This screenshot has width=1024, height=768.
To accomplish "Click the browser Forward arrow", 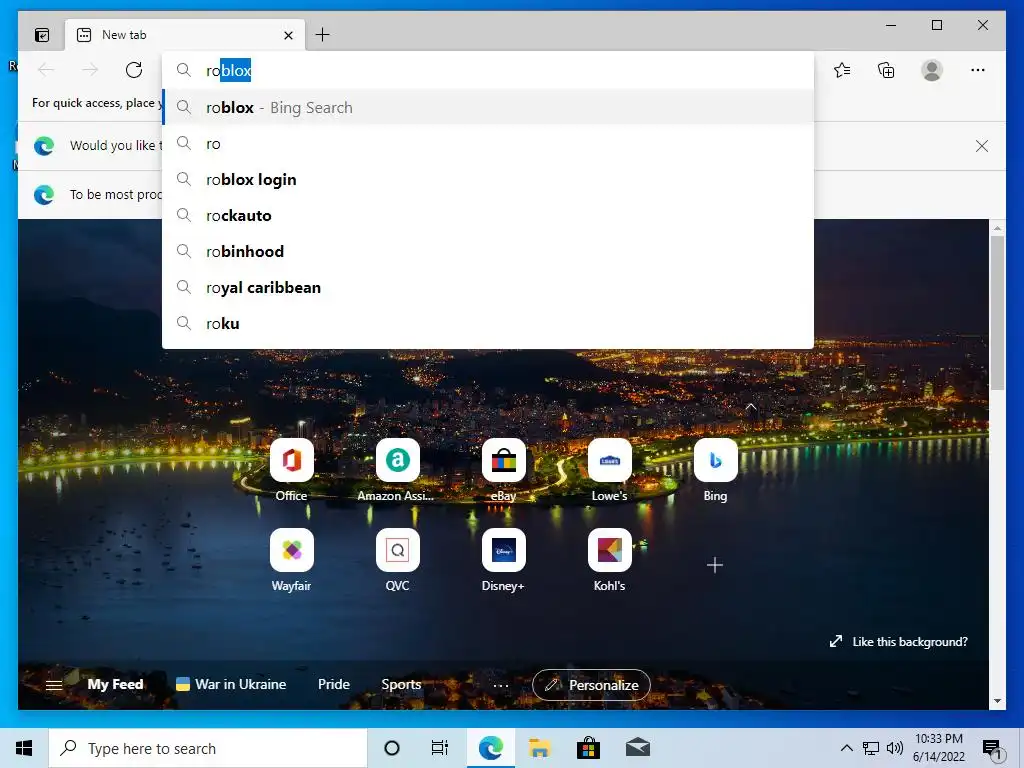I will pyautogui.click(x=90, y=70).
